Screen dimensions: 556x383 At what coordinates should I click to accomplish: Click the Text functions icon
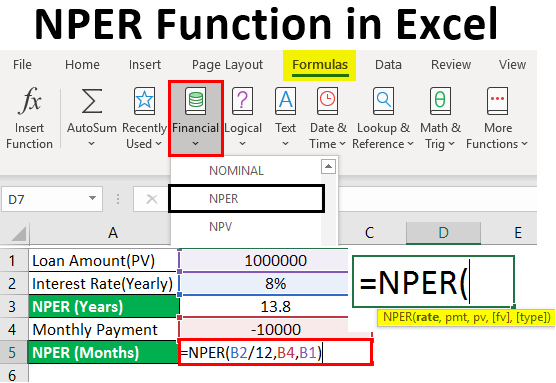point(285,101)
